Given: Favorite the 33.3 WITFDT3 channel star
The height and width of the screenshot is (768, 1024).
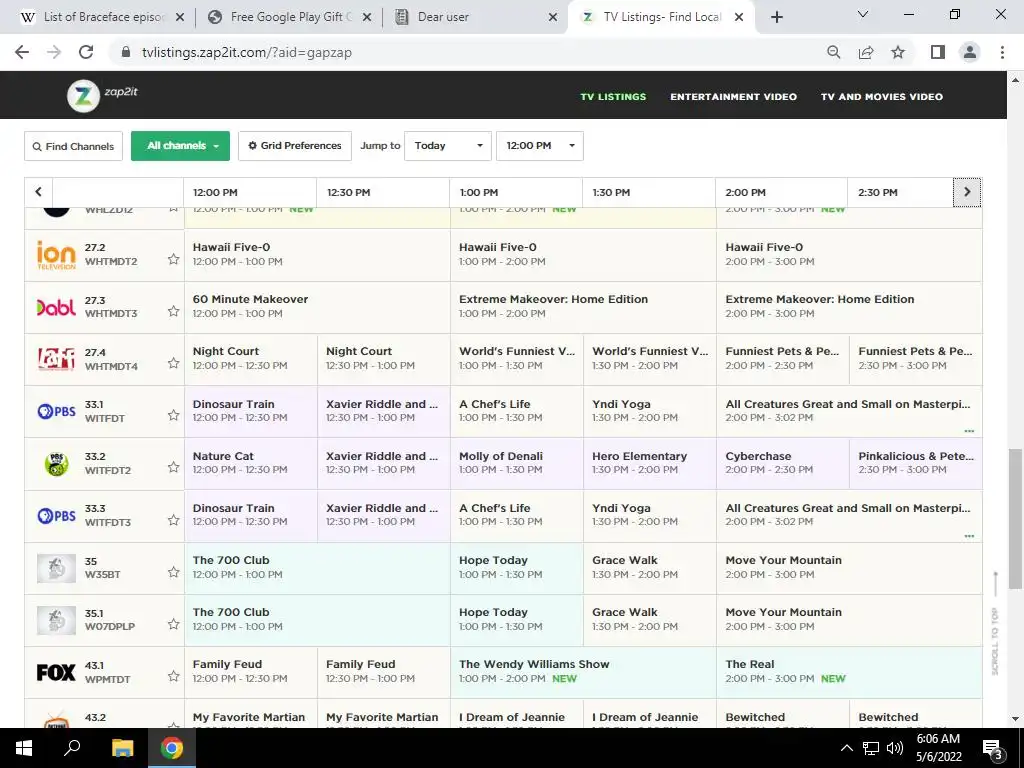Looking at the screenshot, I should tap(173, 520).
